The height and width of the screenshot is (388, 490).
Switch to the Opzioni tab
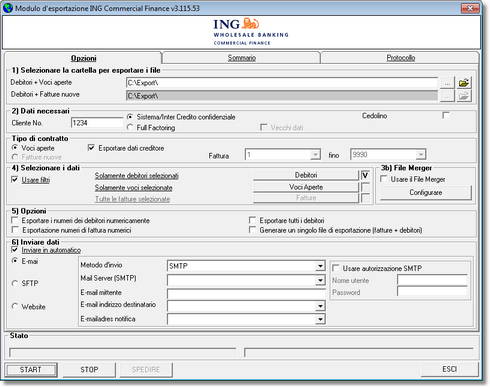(x=84, y=58)
